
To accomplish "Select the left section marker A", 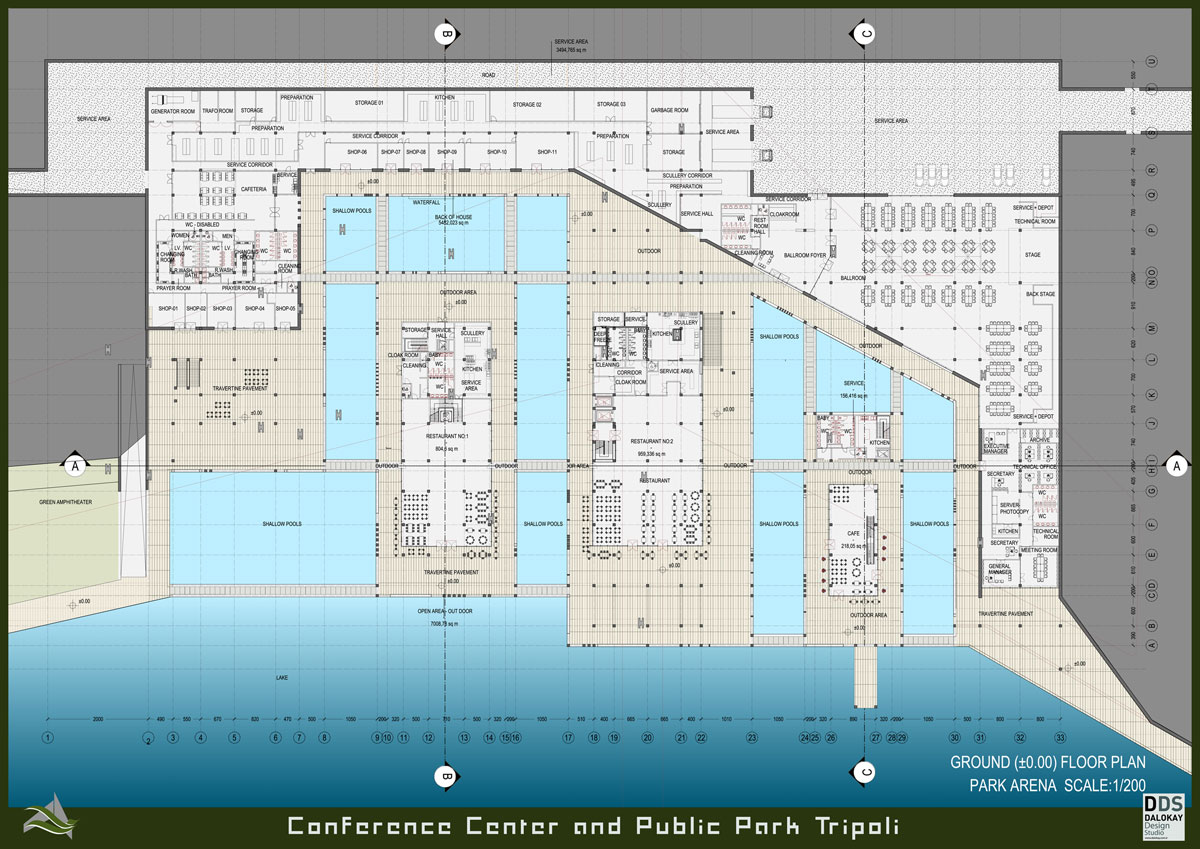I will [73, 465].
